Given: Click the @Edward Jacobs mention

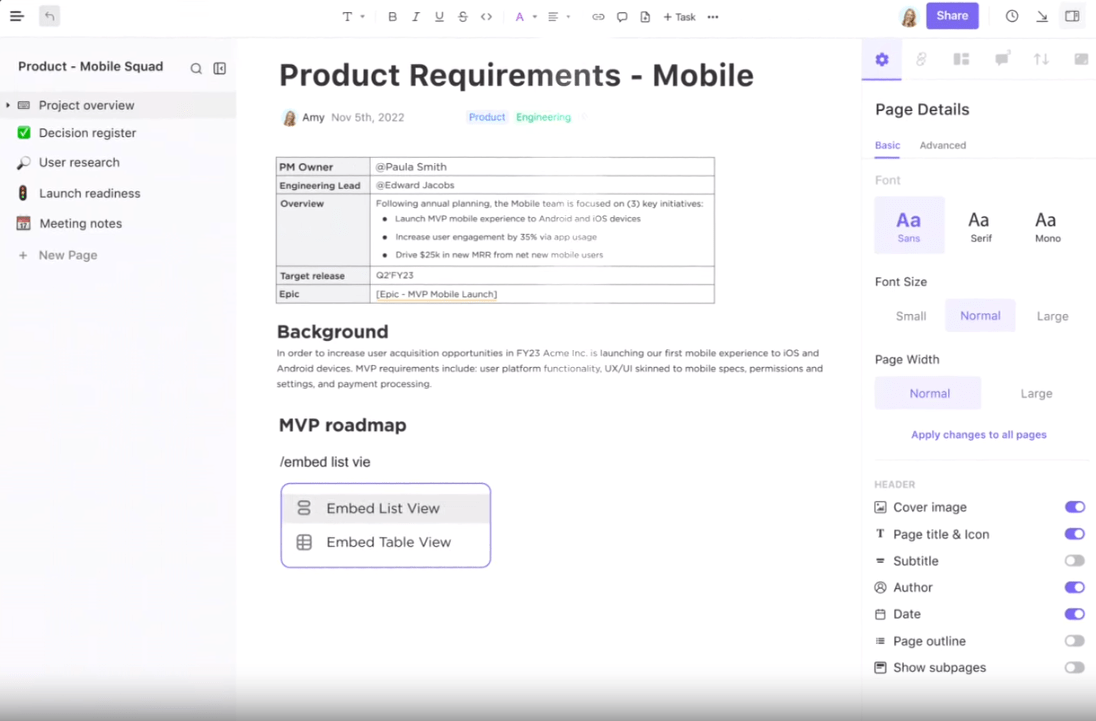Looking at the screenshot, I should click(415, 185).
